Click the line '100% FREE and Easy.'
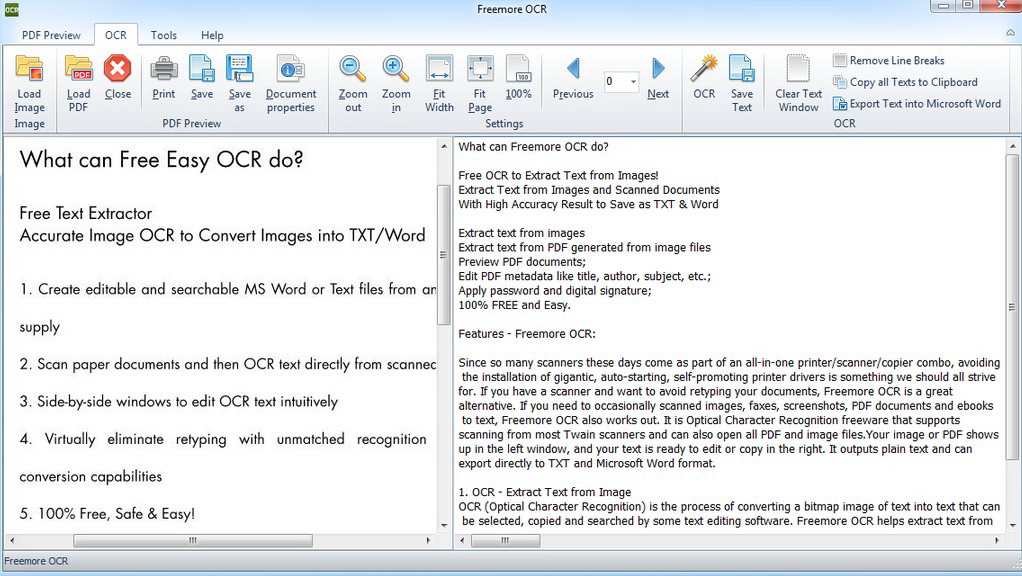1022x576 pixels. (x=514, y=305)
